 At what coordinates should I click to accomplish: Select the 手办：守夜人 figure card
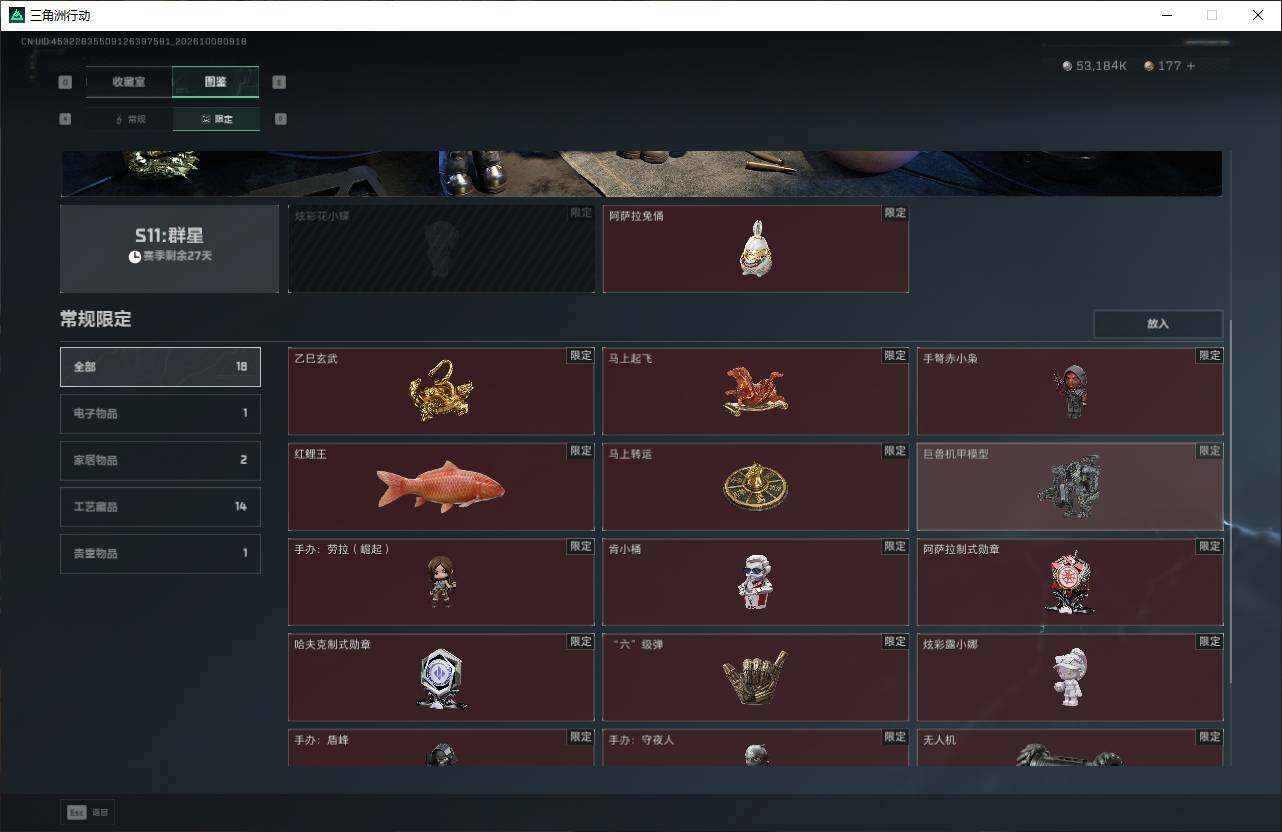pos(755,747)
